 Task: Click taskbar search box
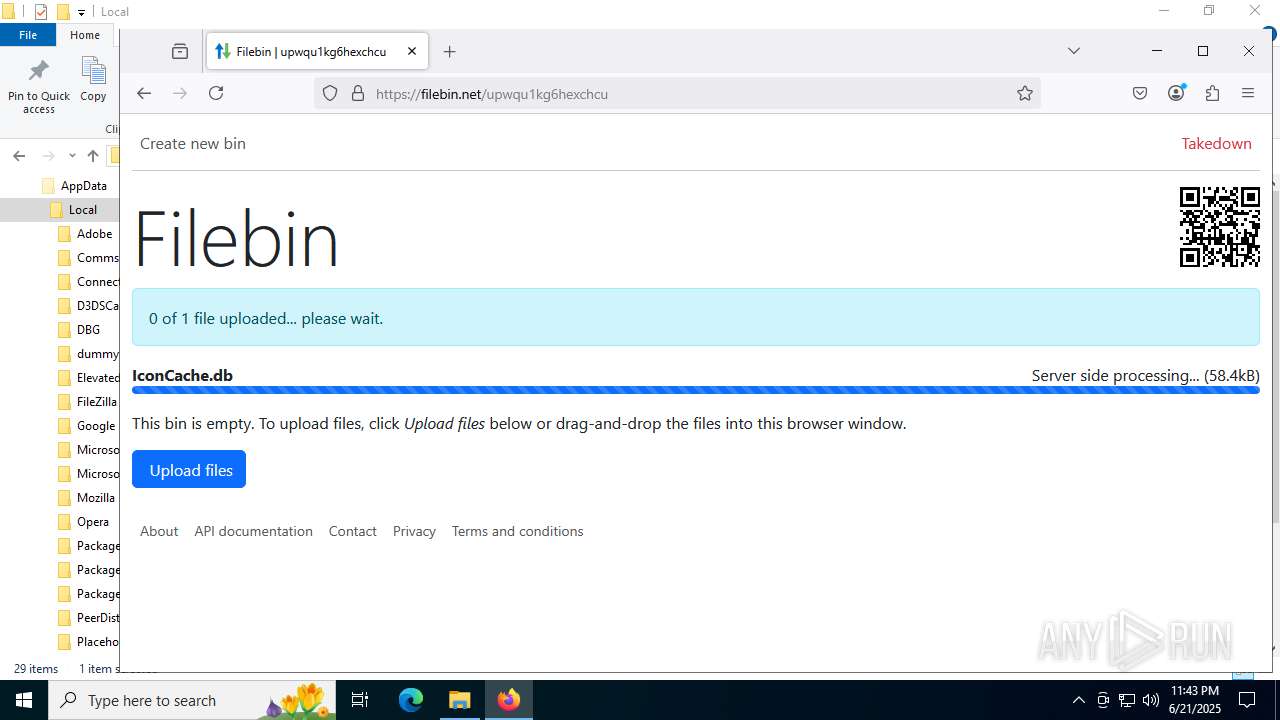193,700
